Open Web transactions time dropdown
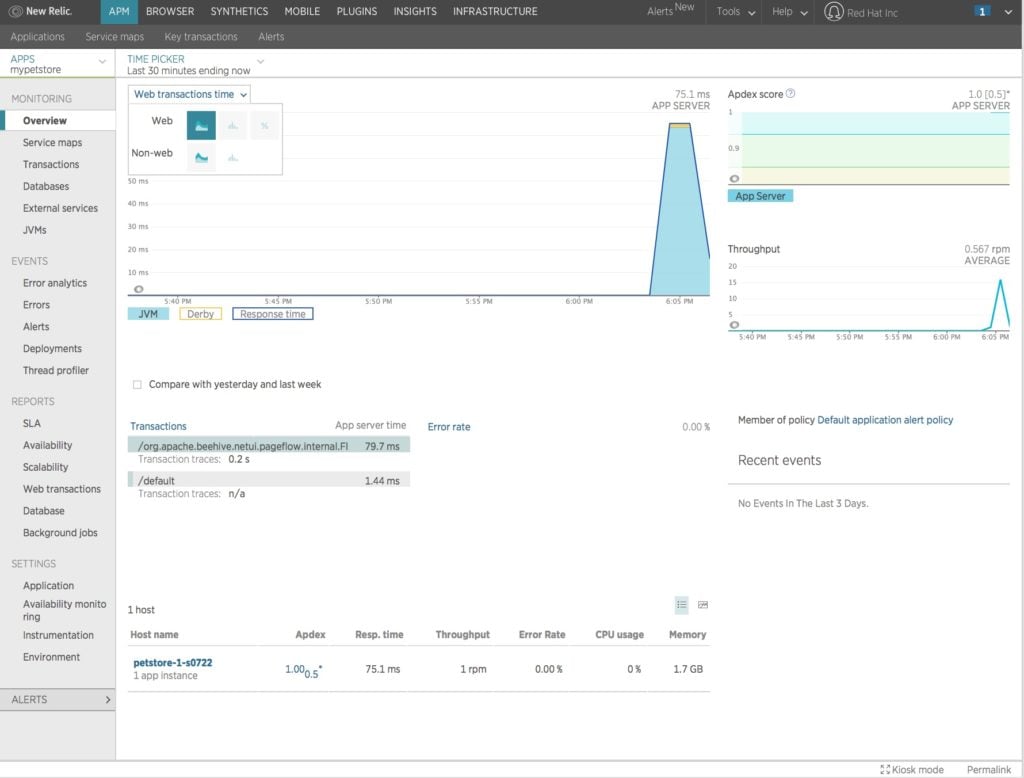Image resolution: width=1024 pixels, height=778 pixels. tap(190, 94)
